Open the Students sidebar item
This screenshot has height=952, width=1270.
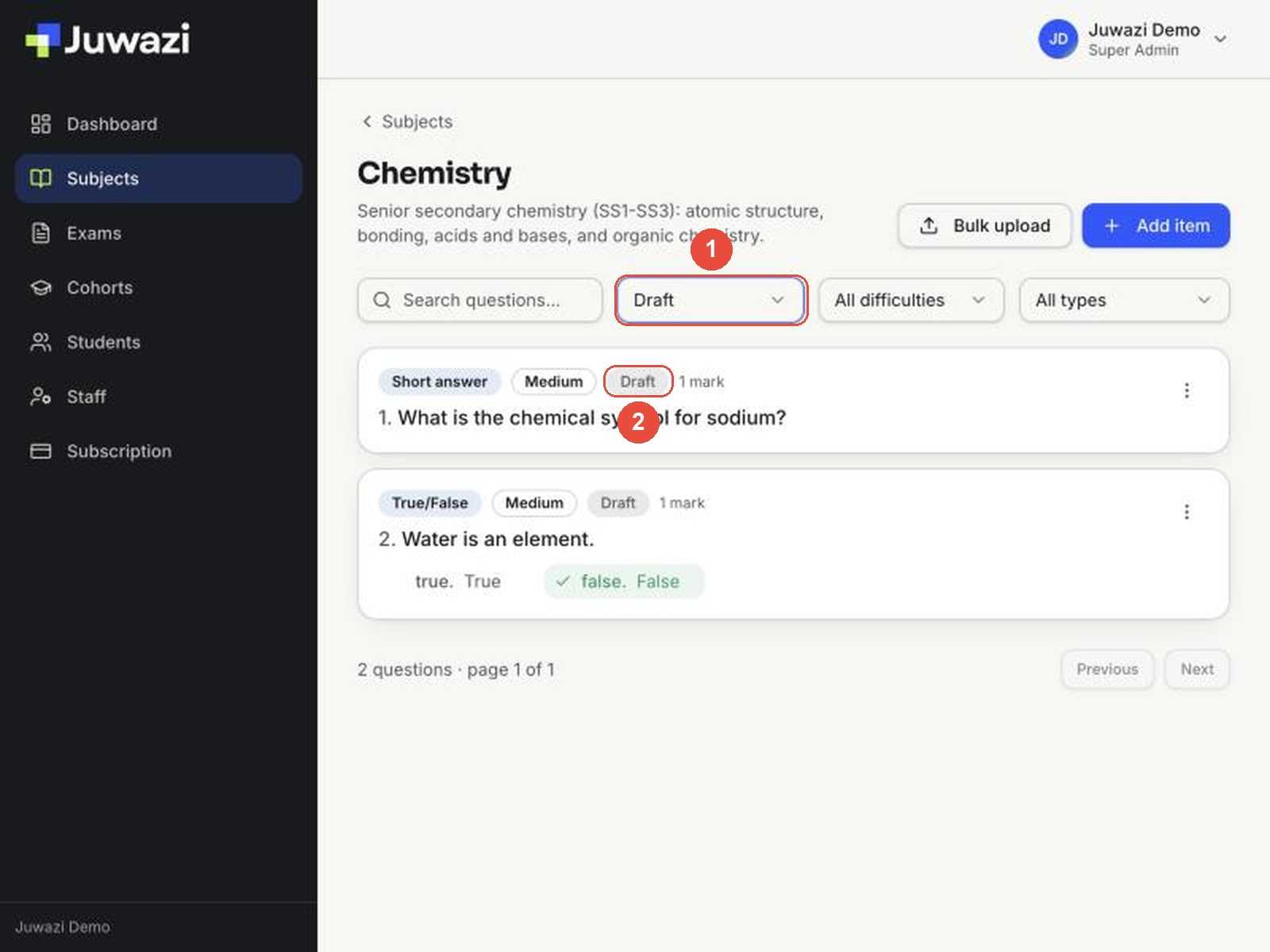(x=159, y=342)
